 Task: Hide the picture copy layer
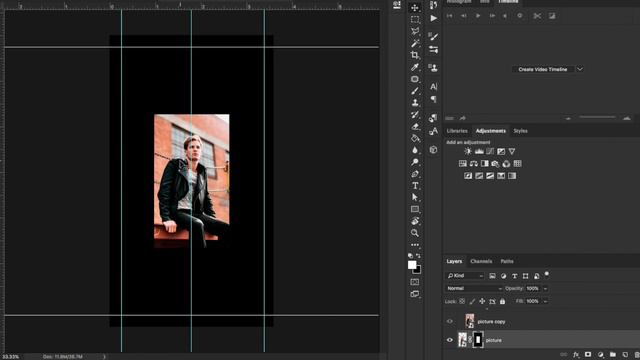point(450,321)
